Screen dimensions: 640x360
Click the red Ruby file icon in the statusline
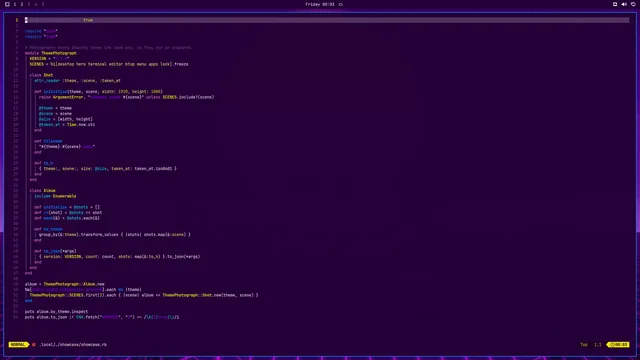[34, 344]
